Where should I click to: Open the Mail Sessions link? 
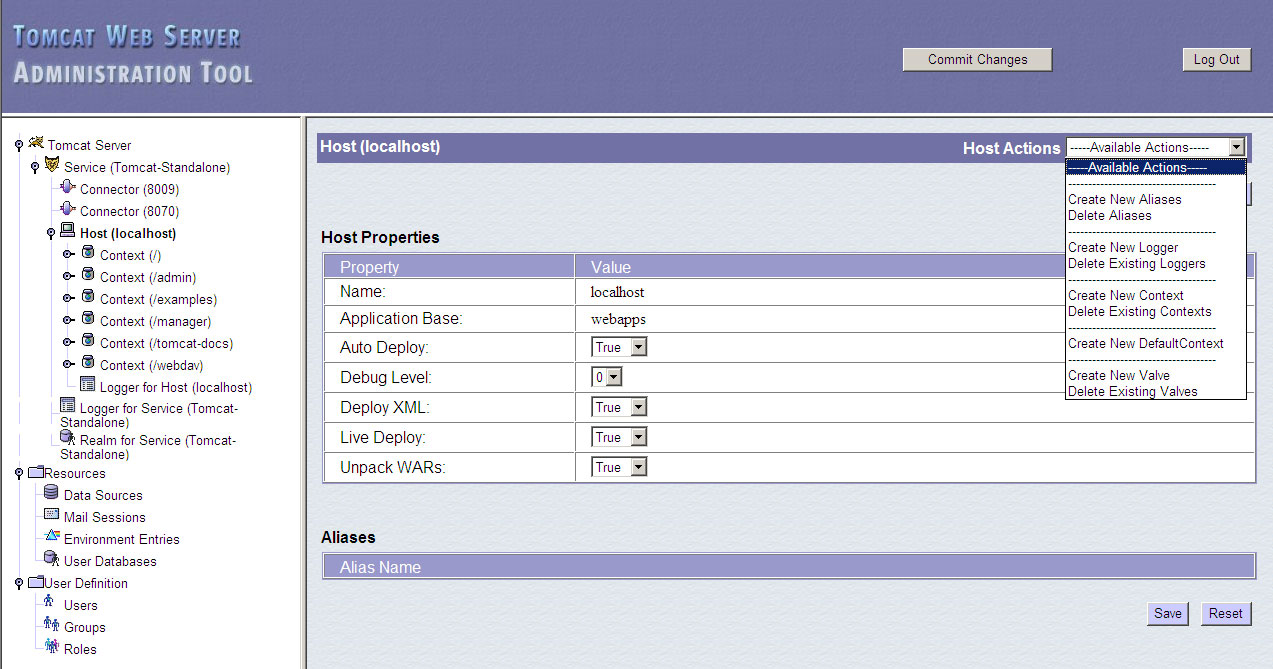[x=105, y=517]
